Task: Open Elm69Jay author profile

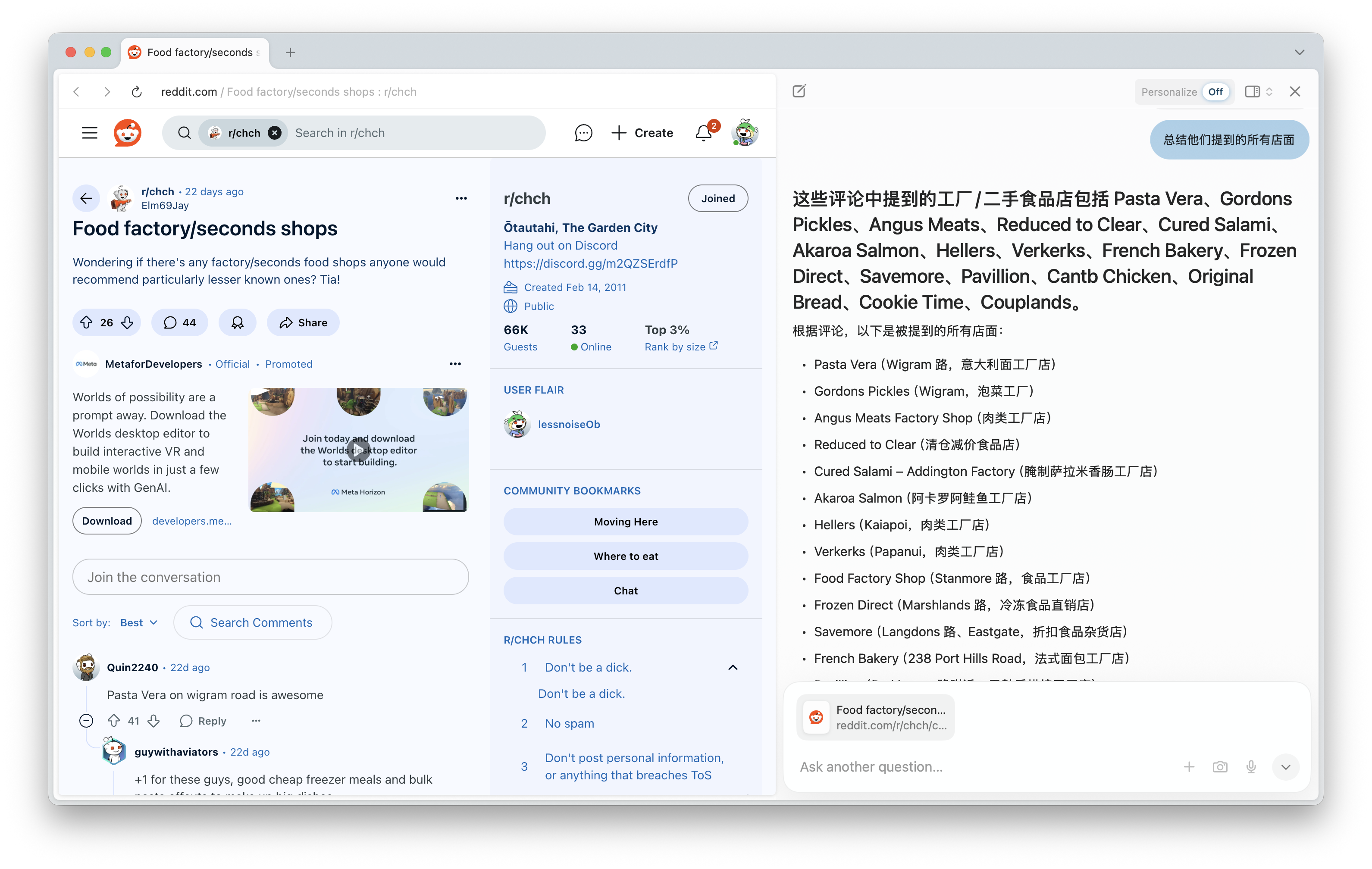Action: (x=165, y=206)
